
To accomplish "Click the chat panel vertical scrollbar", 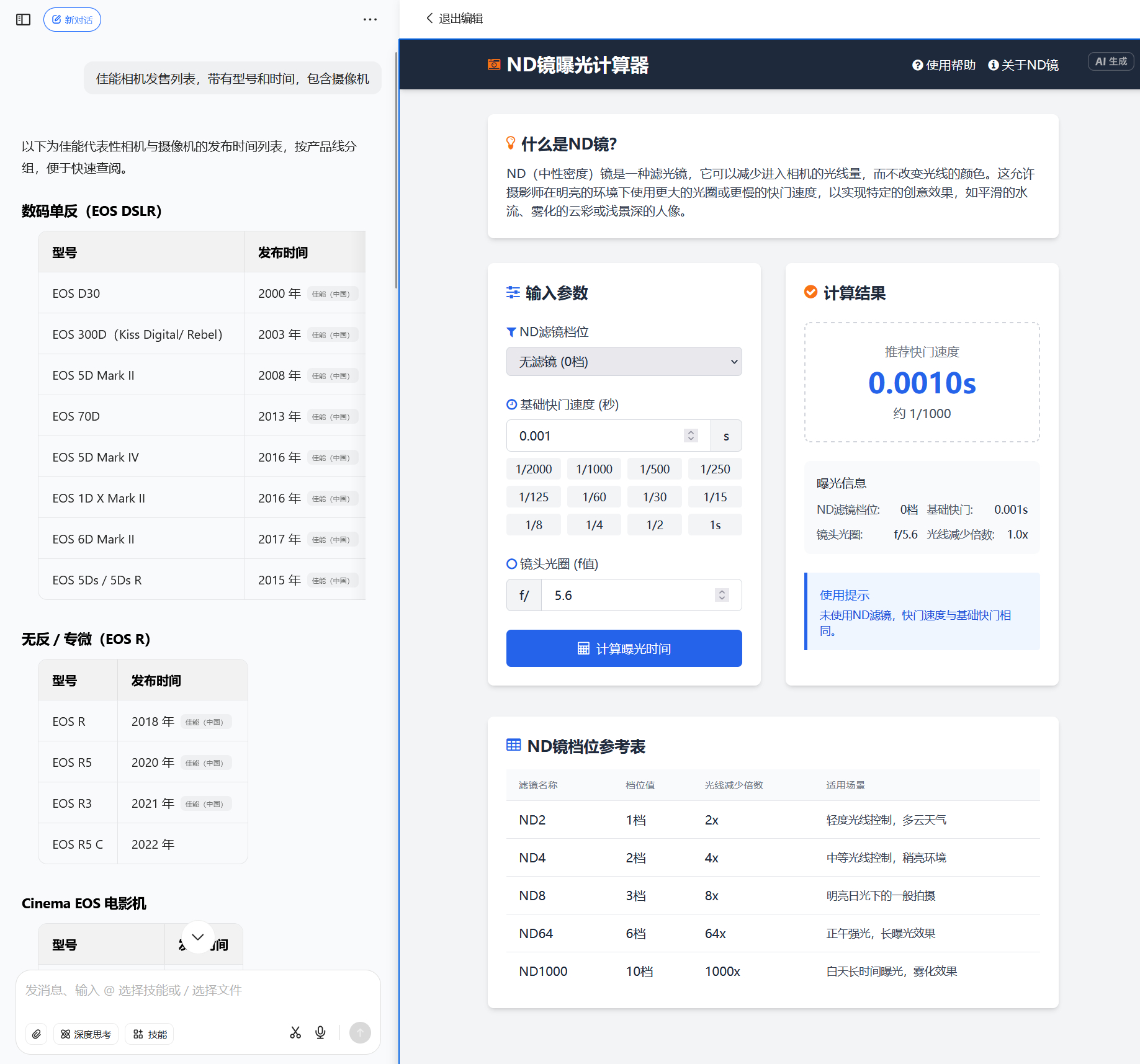I will tap(396, 171).
